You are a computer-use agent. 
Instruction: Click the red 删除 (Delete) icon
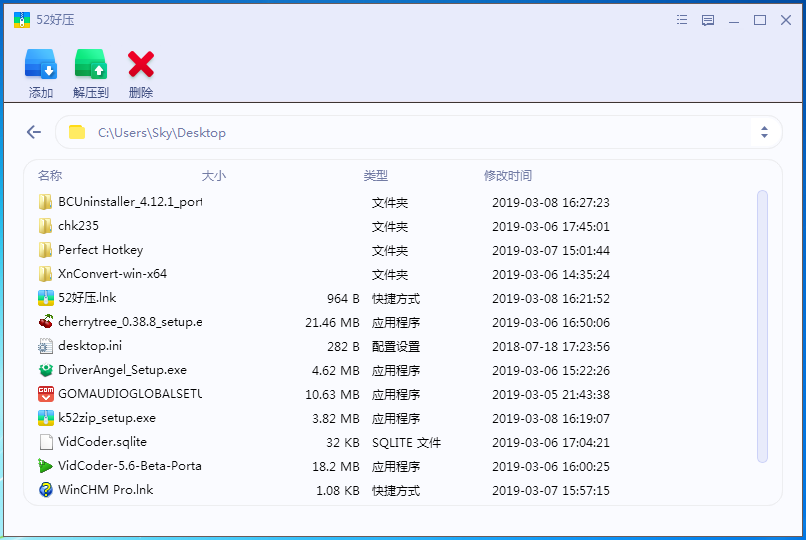tap(141, 64)
